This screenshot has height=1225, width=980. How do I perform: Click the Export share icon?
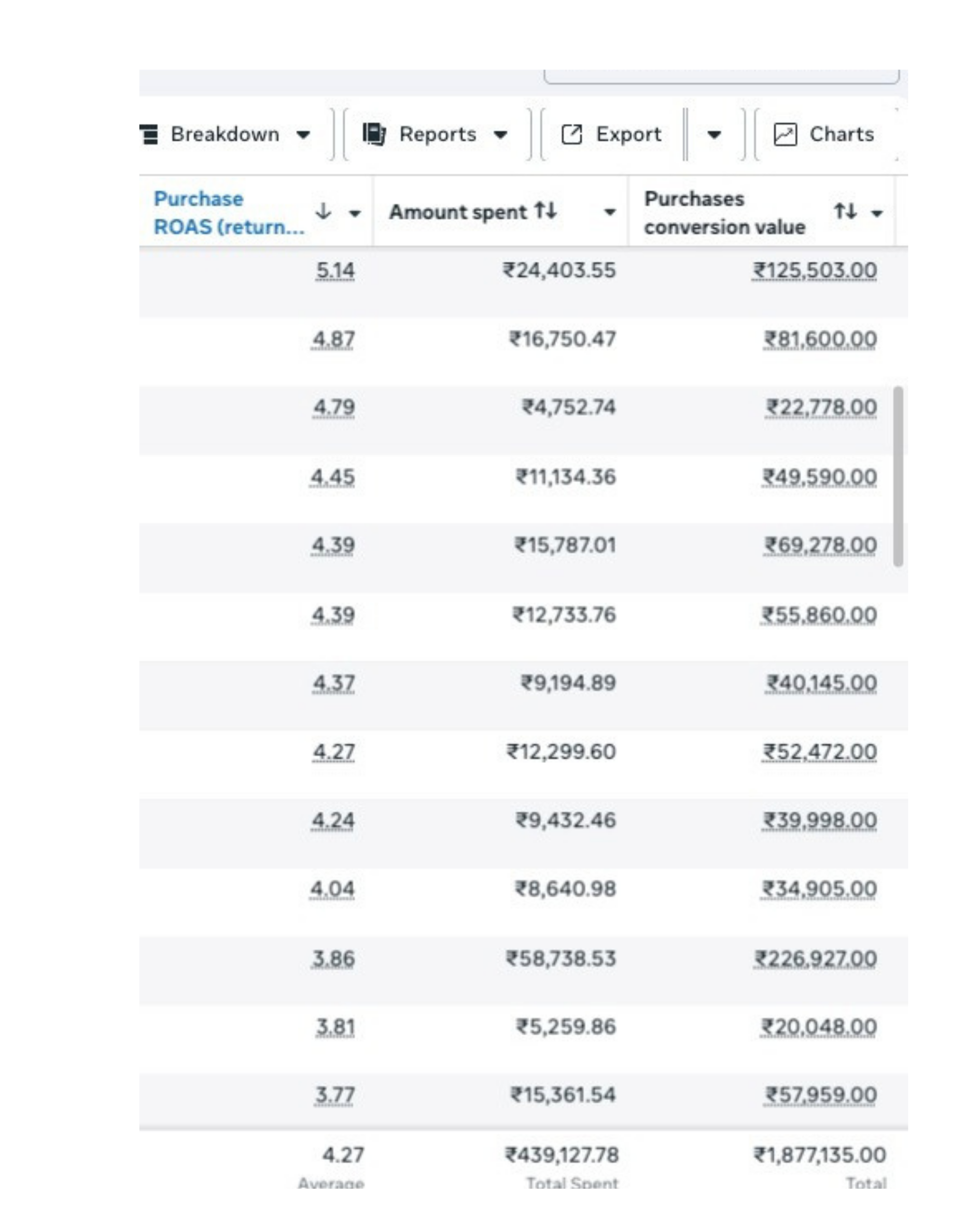pos(571,135)
